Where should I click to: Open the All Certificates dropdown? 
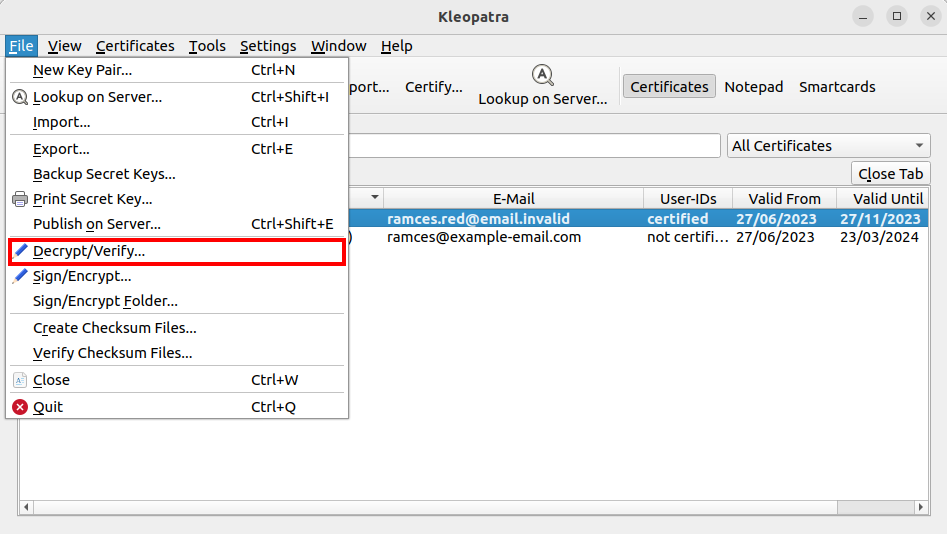(x=829, y=146)
